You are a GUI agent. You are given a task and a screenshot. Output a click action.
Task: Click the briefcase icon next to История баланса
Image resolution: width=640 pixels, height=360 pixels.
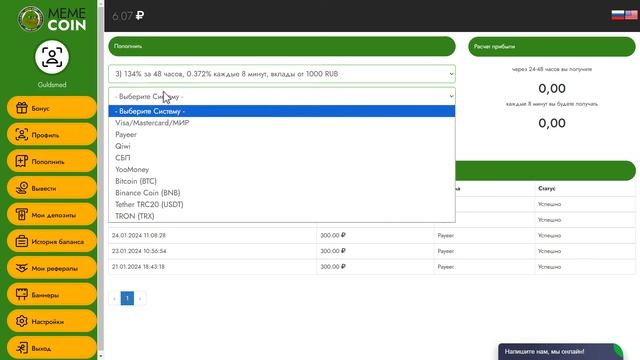[22, 241]
